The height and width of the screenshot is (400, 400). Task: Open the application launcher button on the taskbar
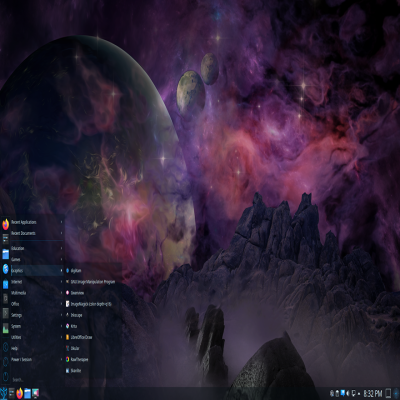click(x=3, y=393)
